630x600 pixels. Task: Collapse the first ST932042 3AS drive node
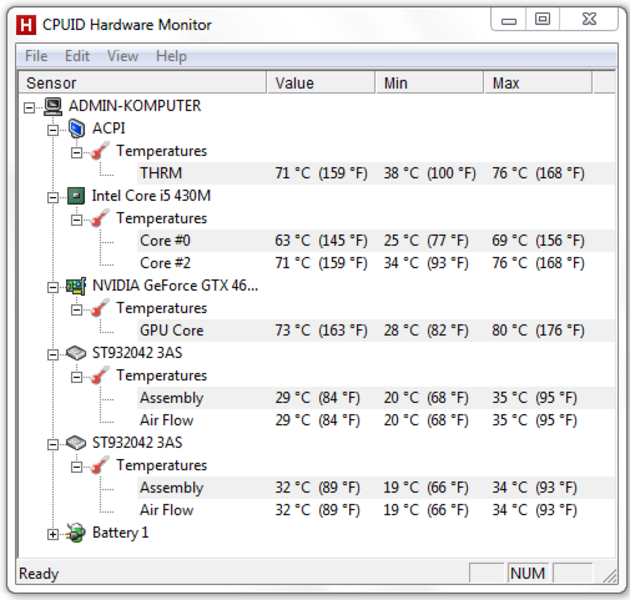click(53, 354)
